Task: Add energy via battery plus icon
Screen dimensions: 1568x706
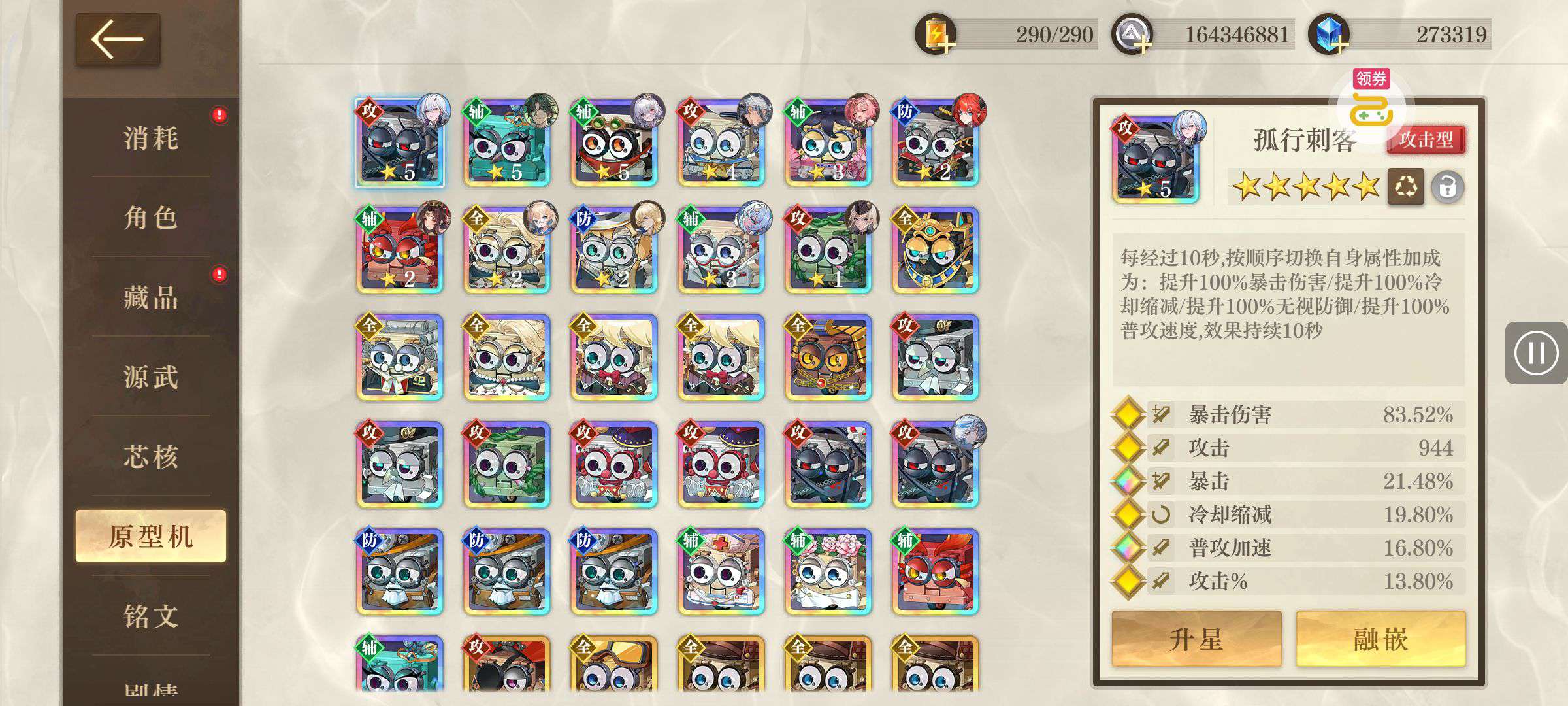Action: (936, 34)
